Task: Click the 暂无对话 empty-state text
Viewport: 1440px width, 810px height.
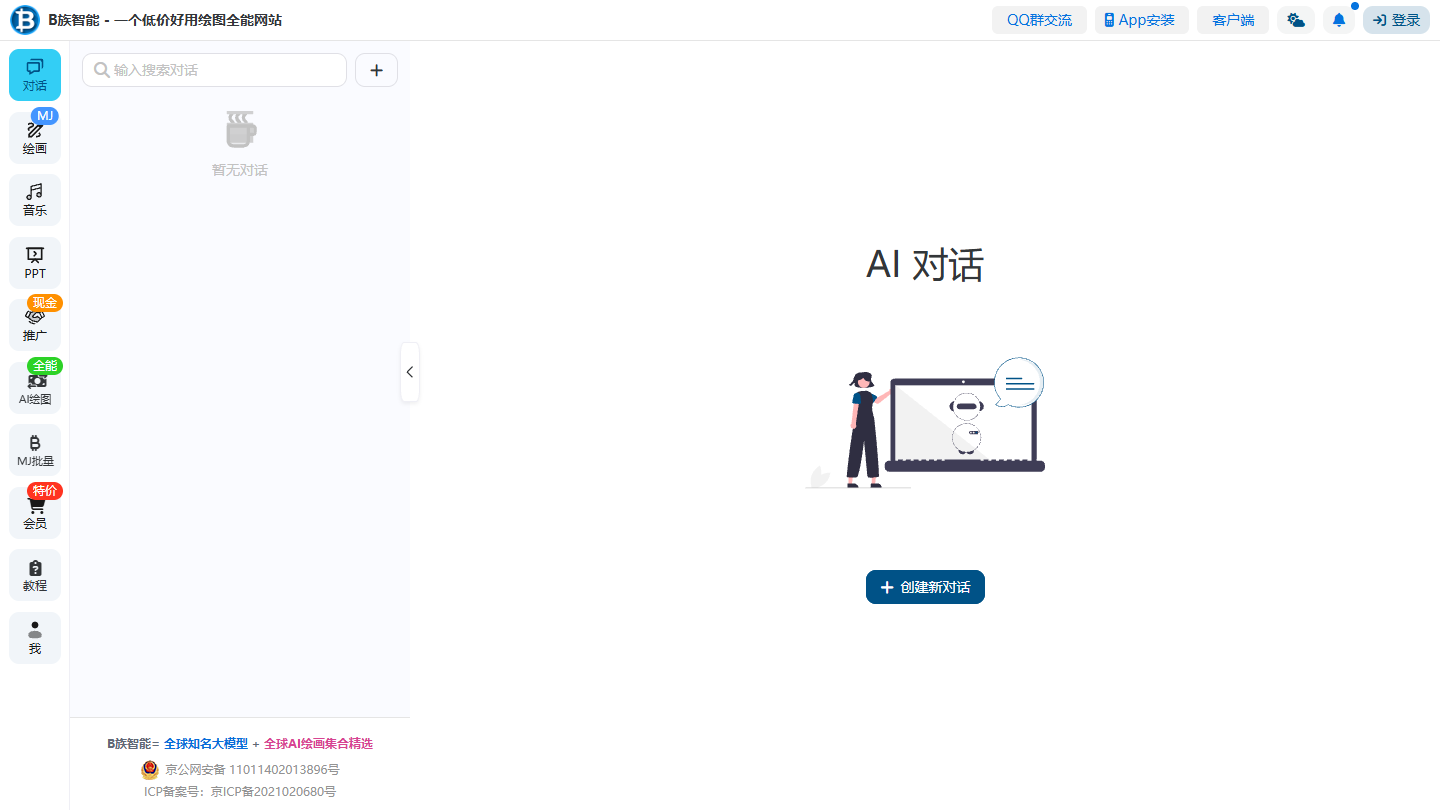Action: click(x=240, y=170)
